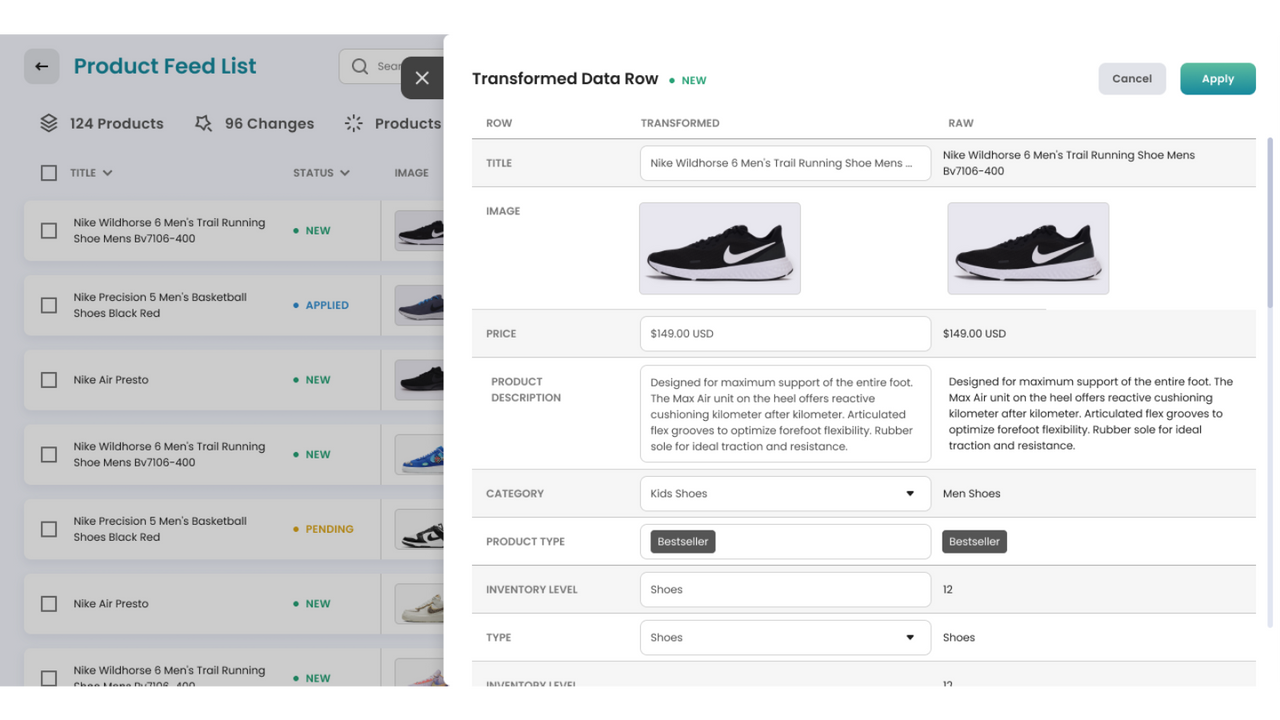The image size is (1280, 720).
Task: Open the CATEGORY dropdown showing Kids Shoes
Action: [785, 493]
